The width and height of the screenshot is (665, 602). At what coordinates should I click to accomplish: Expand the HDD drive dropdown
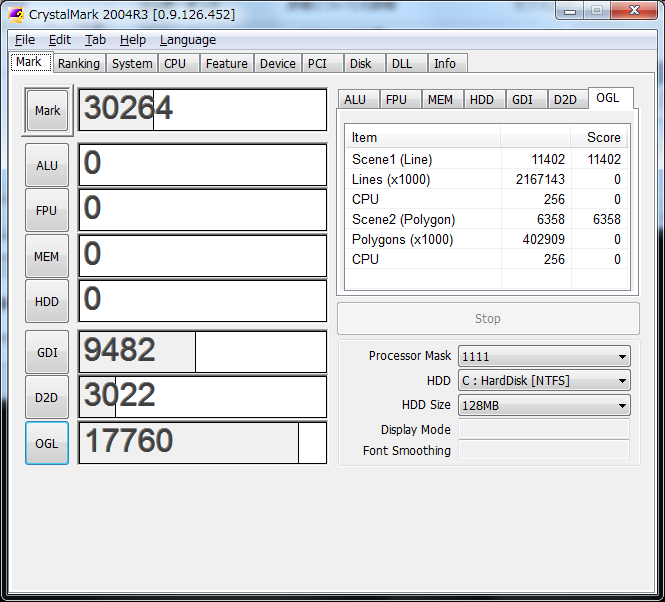[x=544, y=381]
